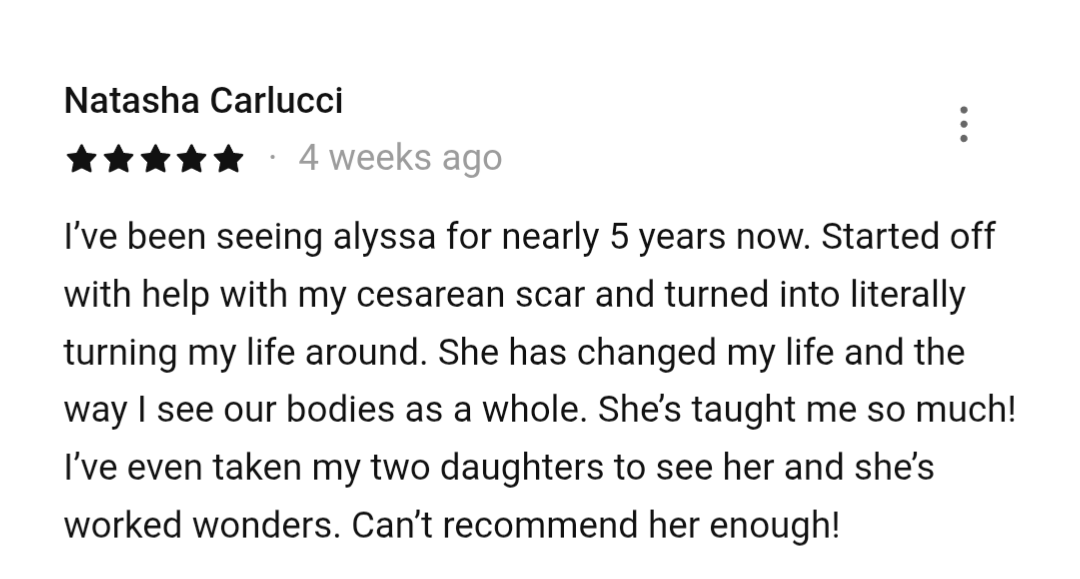The height and width of the screenshot is (579, 1080).
Task: Click the '4 weeks ago' timestamp
Action: tap(400, 158)
